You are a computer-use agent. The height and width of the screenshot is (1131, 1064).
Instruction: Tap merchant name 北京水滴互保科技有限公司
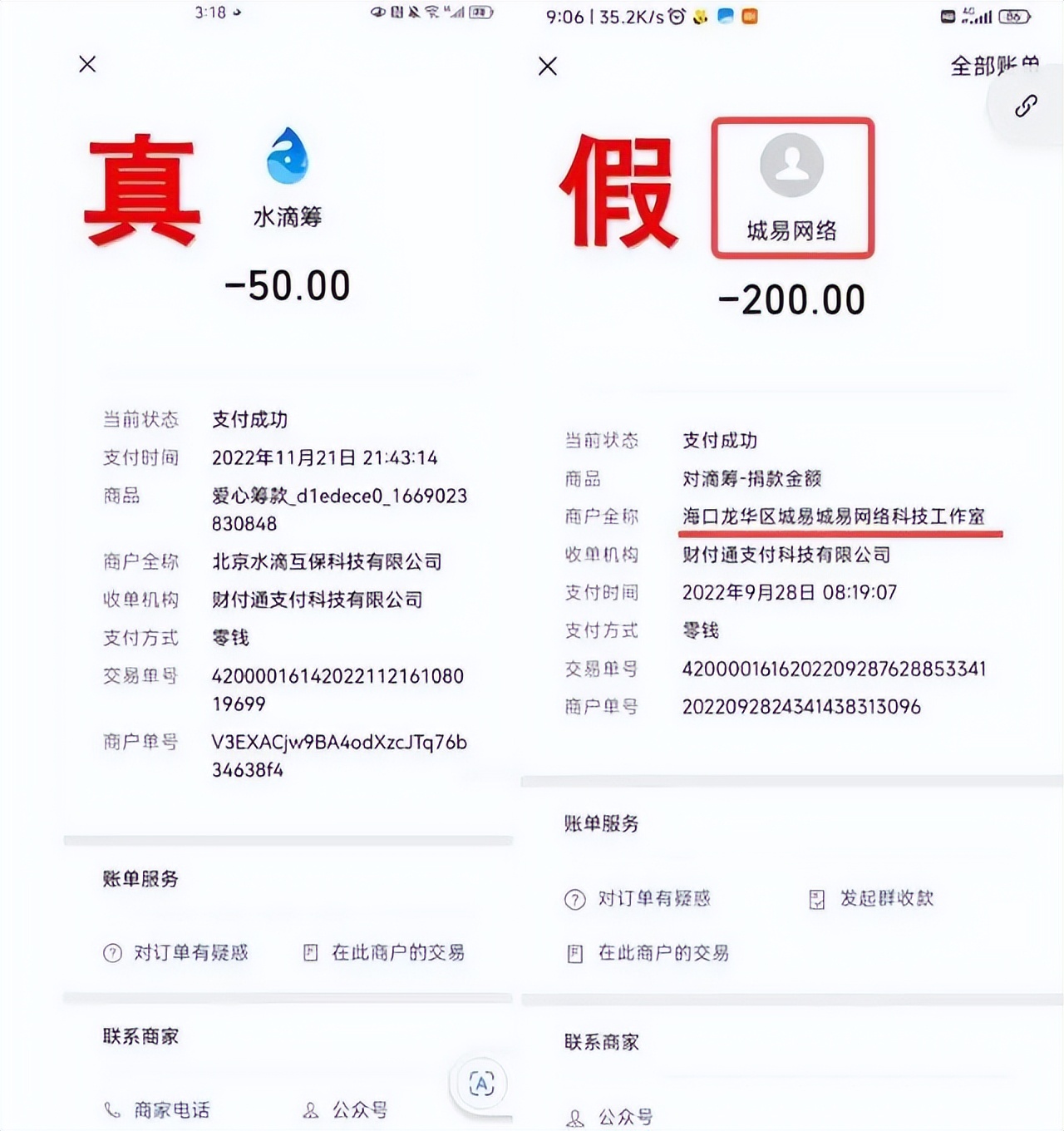327,561
